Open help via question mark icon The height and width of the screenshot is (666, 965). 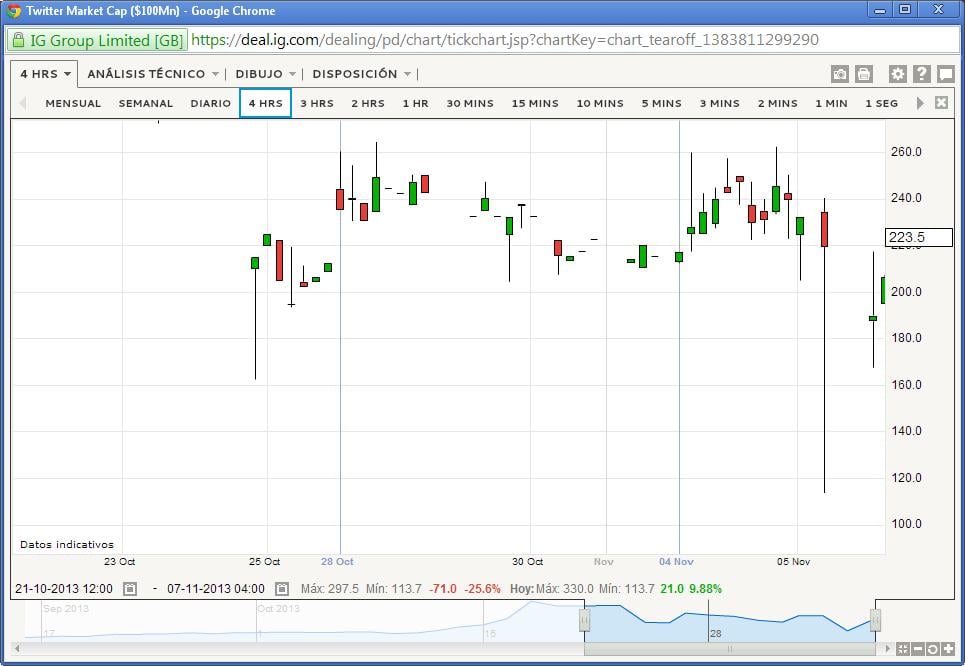pos(921,74)
